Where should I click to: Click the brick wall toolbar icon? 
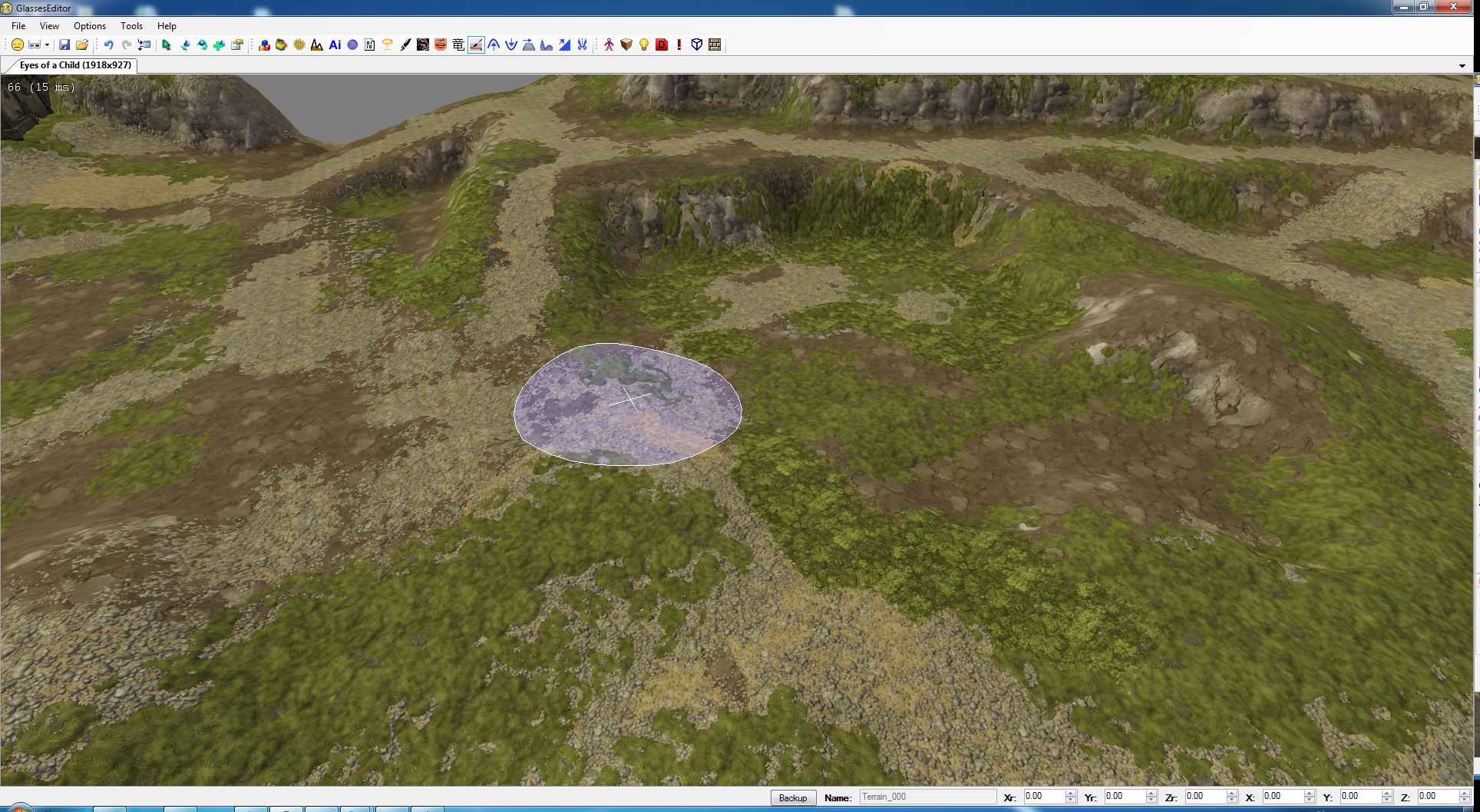pos(715,45)
